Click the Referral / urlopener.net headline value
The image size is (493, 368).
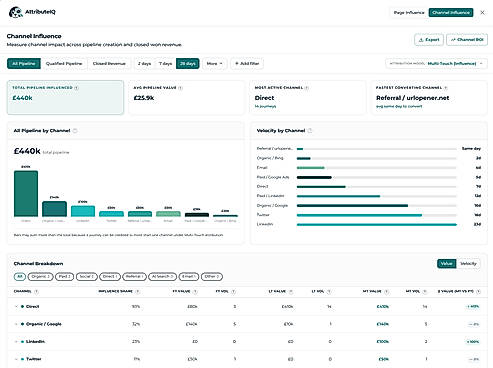tap(413, 98)
